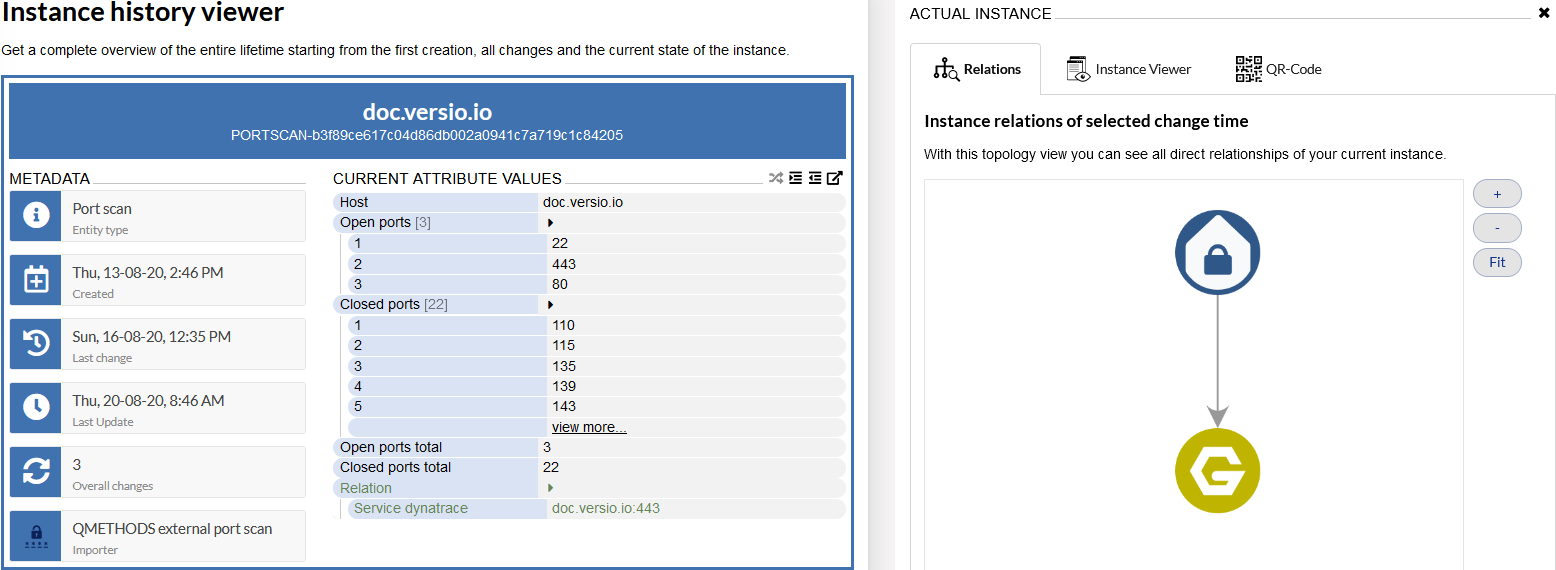1556x570 pixels.
Task: Click the Port scan entity type text
Action: [102, 209]
